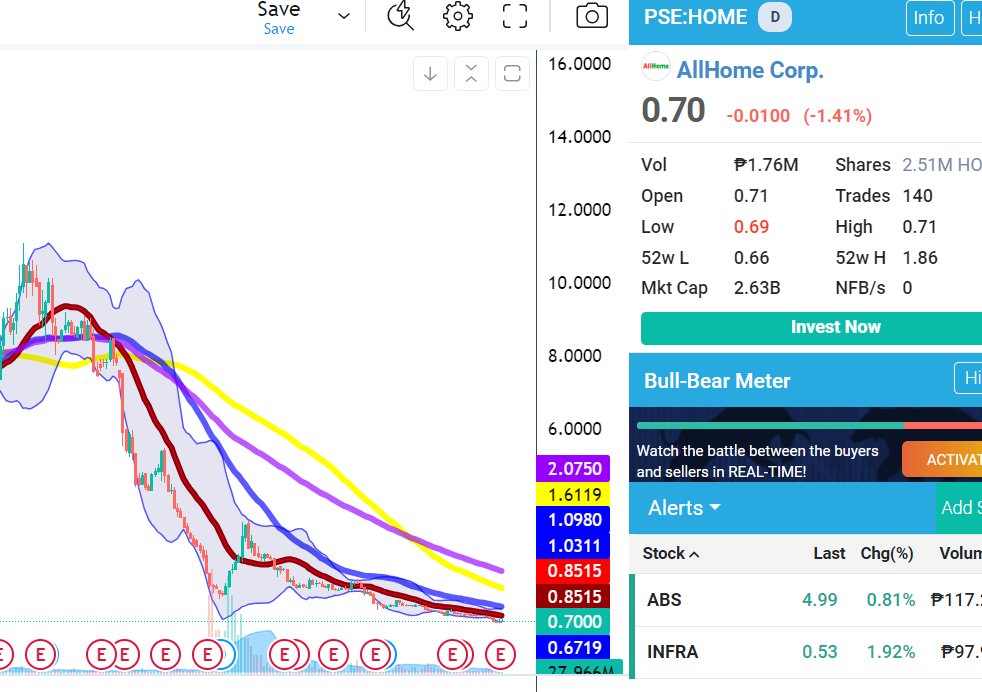982x692 pixels.
Task: Sort watchlist by Chg(%) column
Action: 887,554
